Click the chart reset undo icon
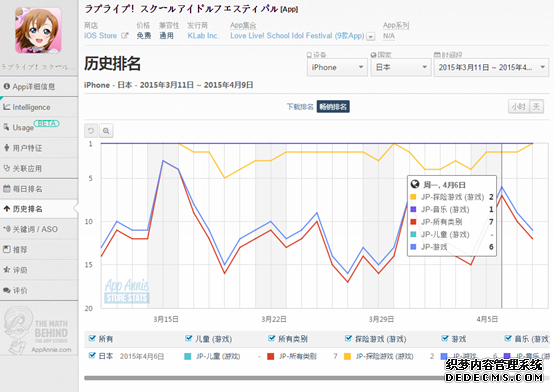The width and height of the screenshot is (554, 392). (91, 131)
